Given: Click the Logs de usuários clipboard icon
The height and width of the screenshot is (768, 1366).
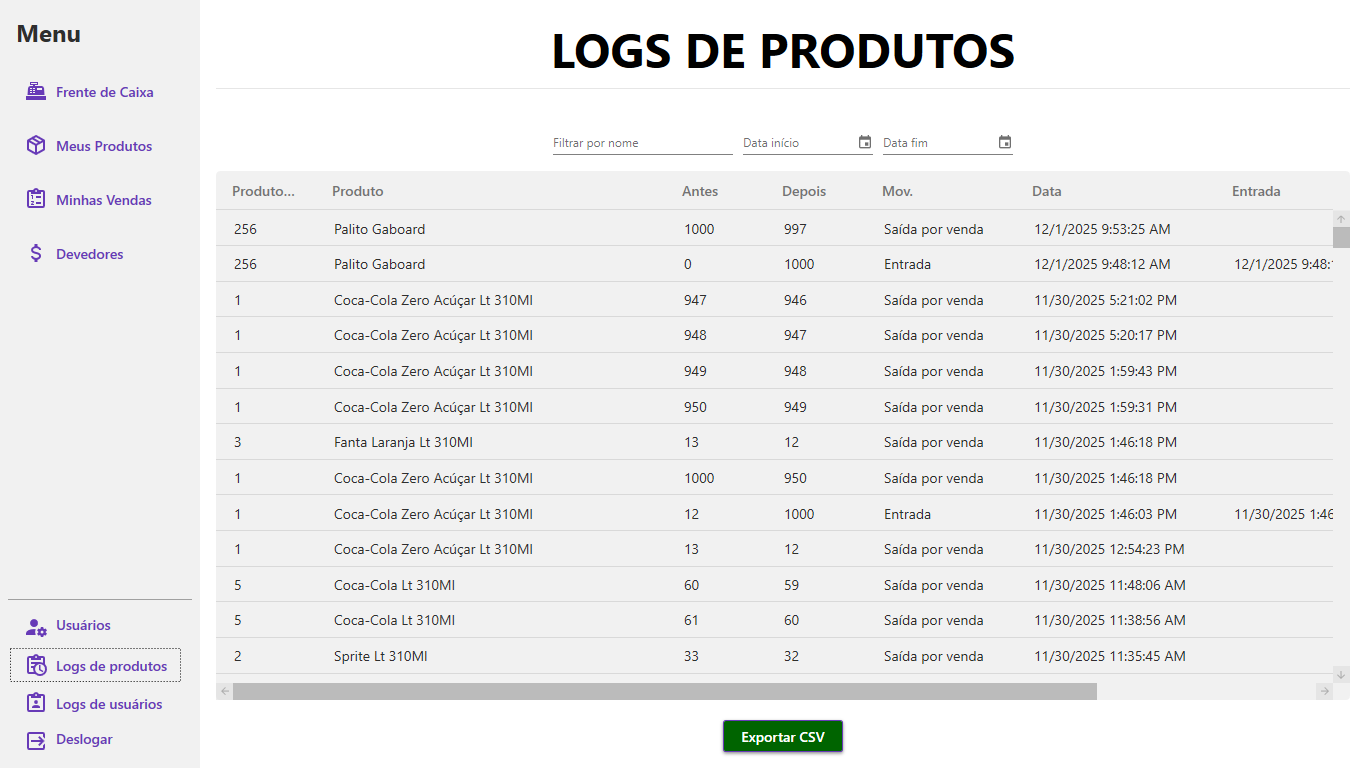Looking at the screenshot, I should point(36,704).
